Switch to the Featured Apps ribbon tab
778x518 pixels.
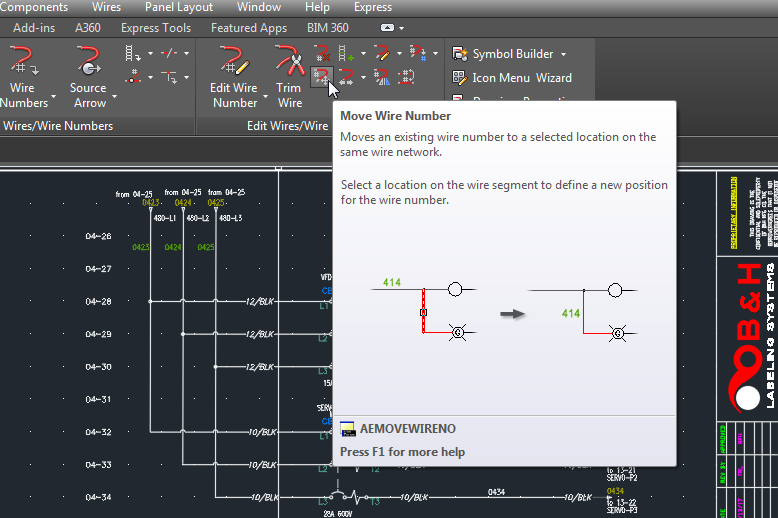249,28
